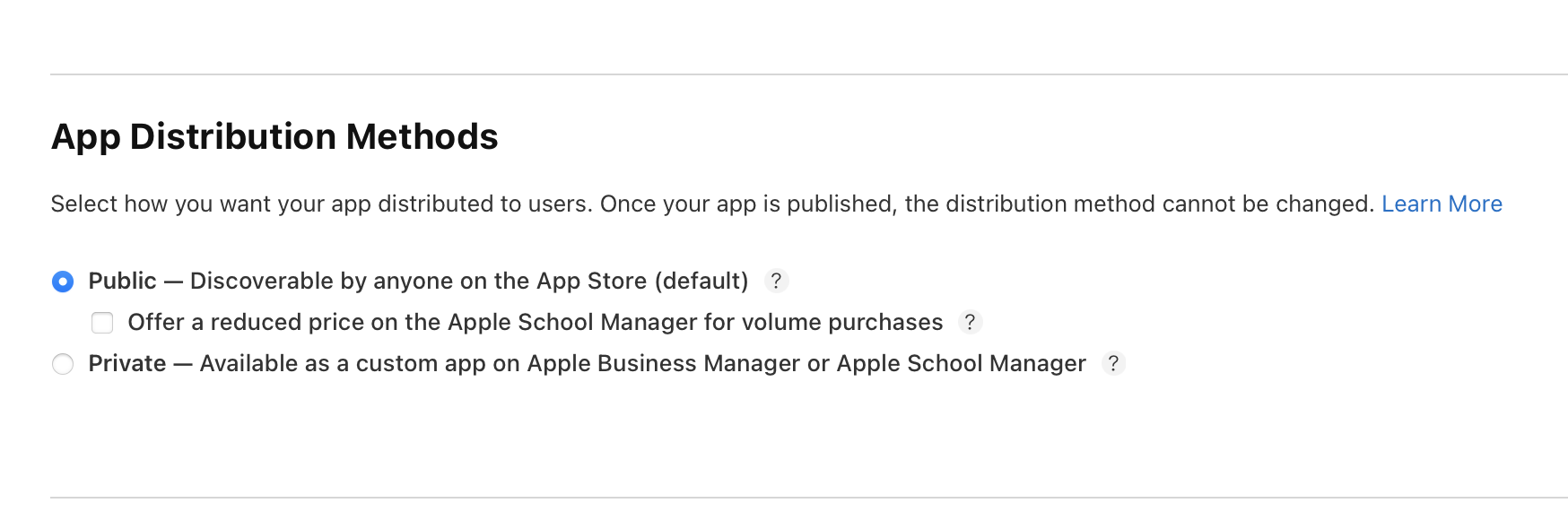The image size is (1568, 529).
Task: Enable reduced price for volume purchases checkbox
Action: (x=102, y=323)
